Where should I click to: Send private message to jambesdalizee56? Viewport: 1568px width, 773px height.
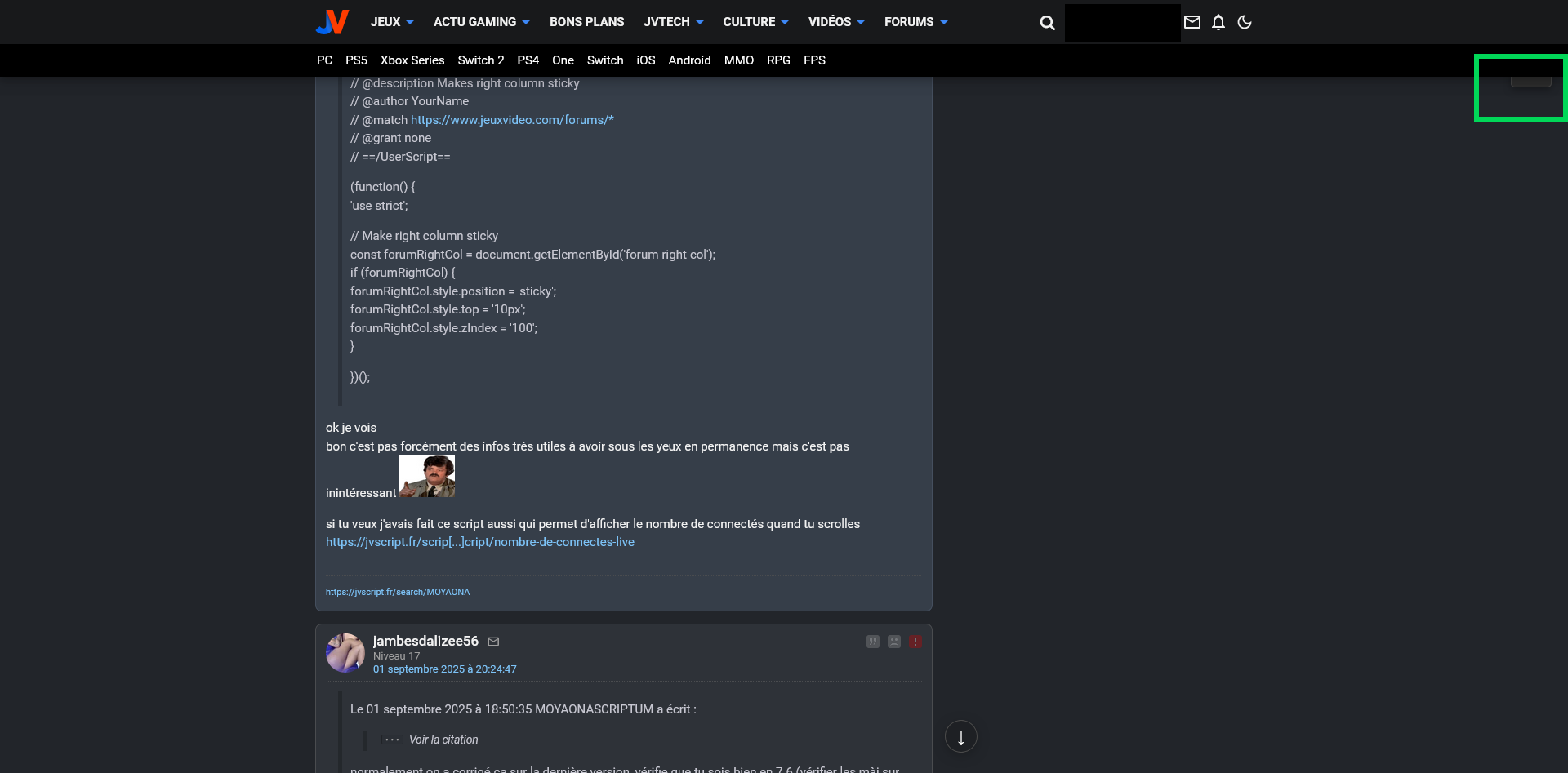point(493,642)
